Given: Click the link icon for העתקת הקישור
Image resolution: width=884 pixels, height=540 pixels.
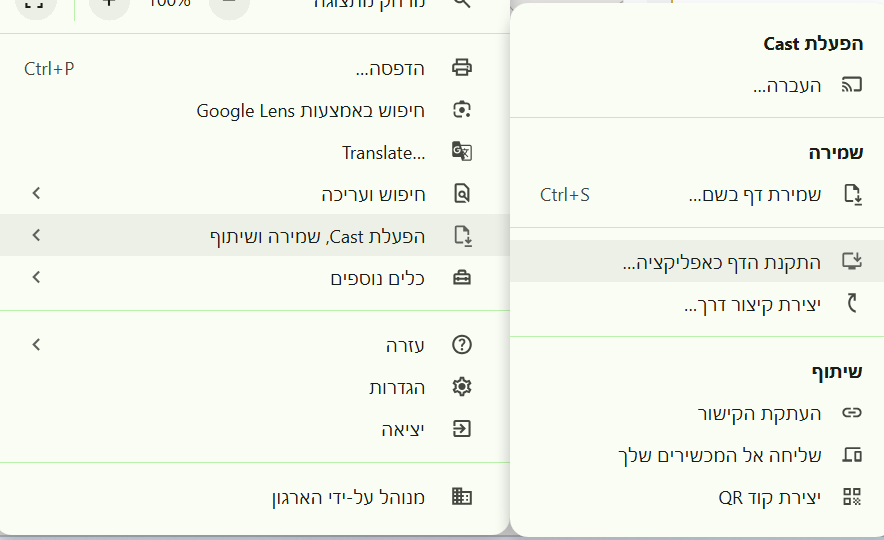Looking at the screenshot, I should pyautogui.click(x=852, y=413).
